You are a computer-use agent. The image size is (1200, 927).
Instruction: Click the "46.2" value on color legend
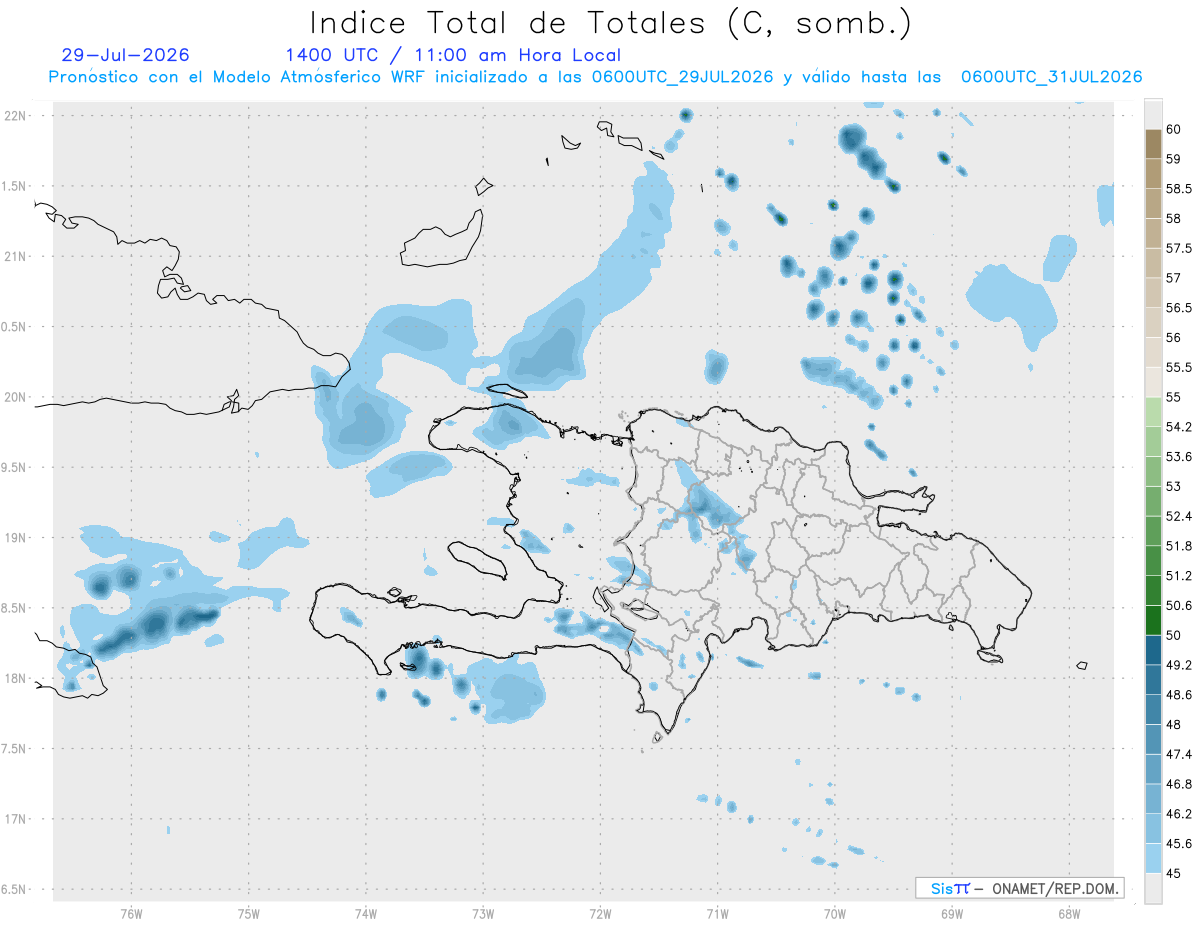(1179, 814)
